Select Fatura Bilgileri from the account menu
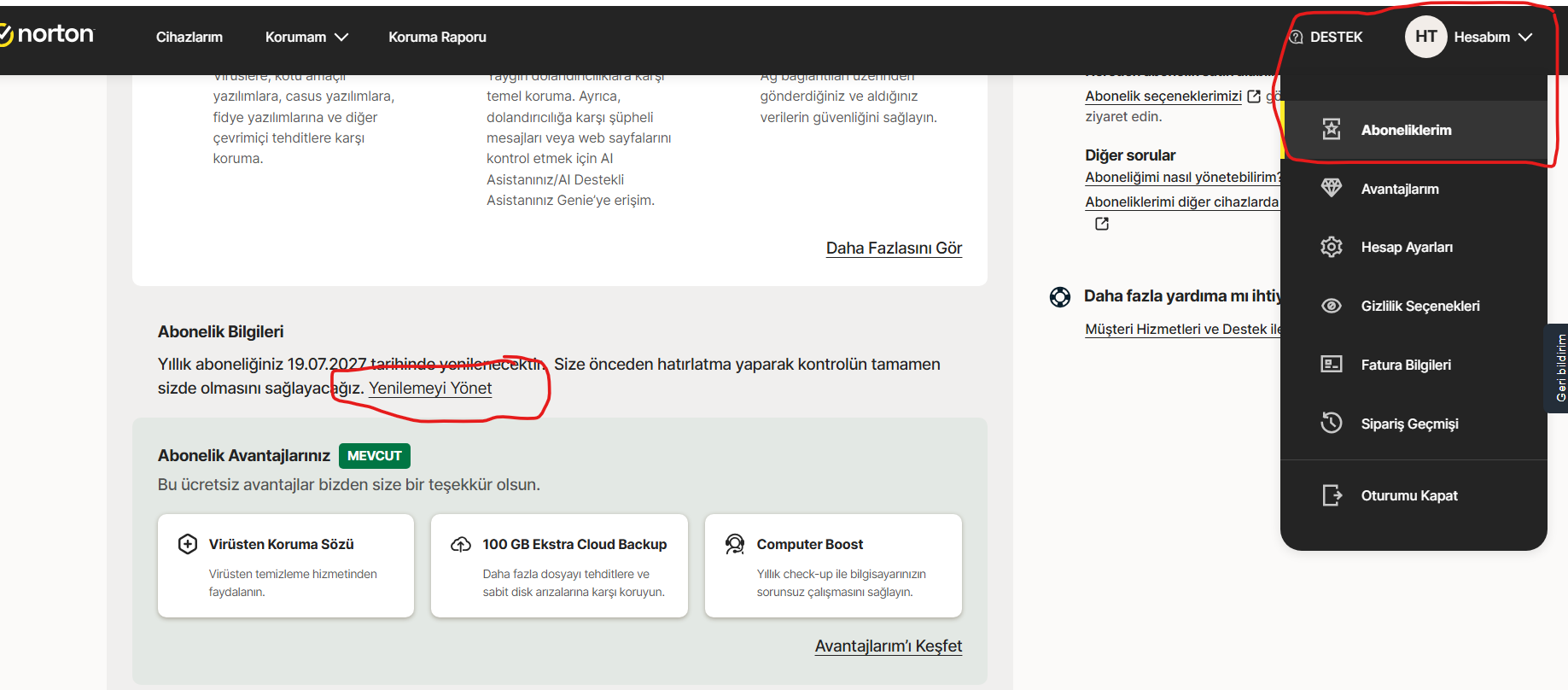1568x690 pixels. [x=1414, y=365]
